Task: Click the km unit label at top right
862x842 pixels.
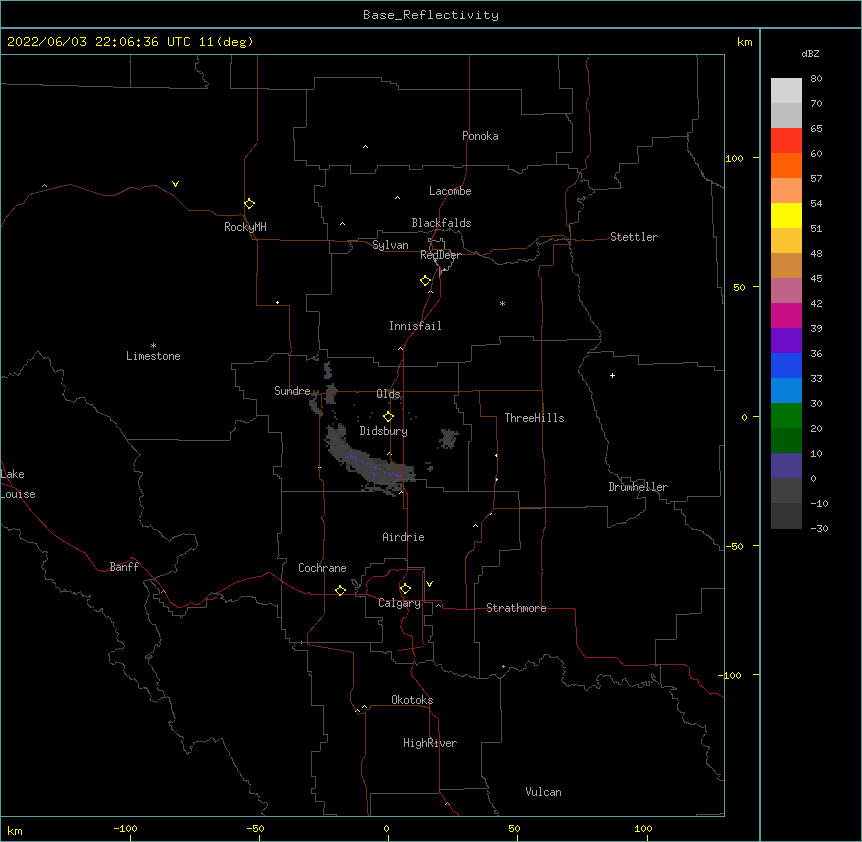Action: pyautogui.click(x=745, y=42)
